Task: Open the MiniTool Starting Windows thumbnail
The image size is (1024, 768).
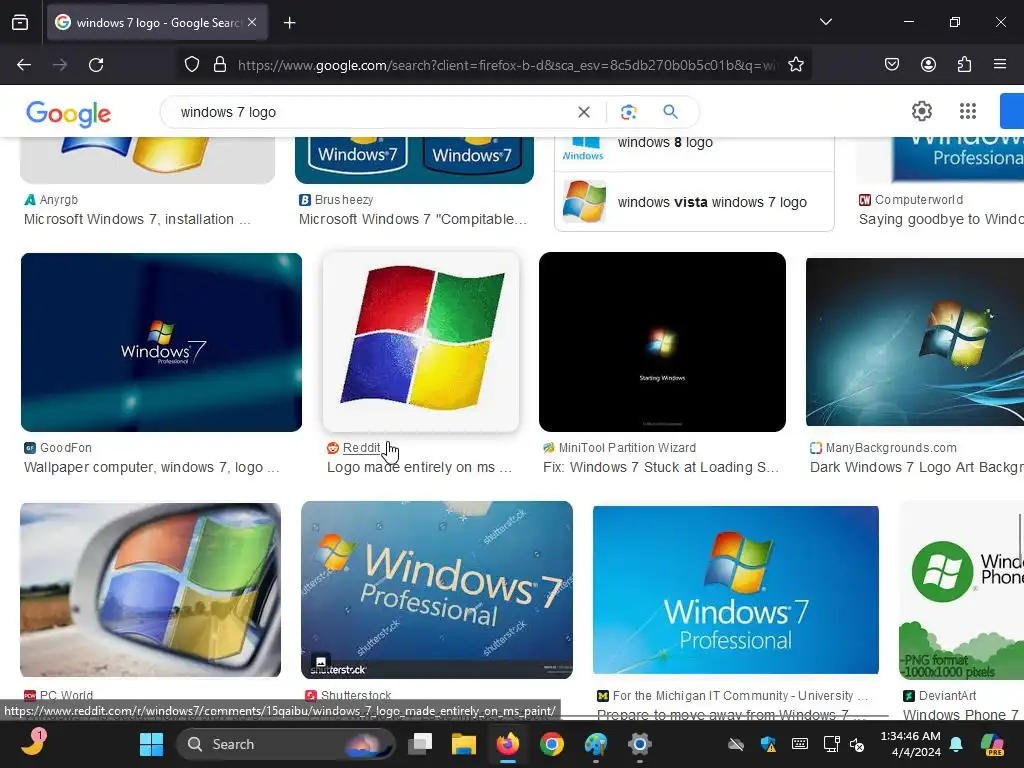Action: tap(662, 342)
